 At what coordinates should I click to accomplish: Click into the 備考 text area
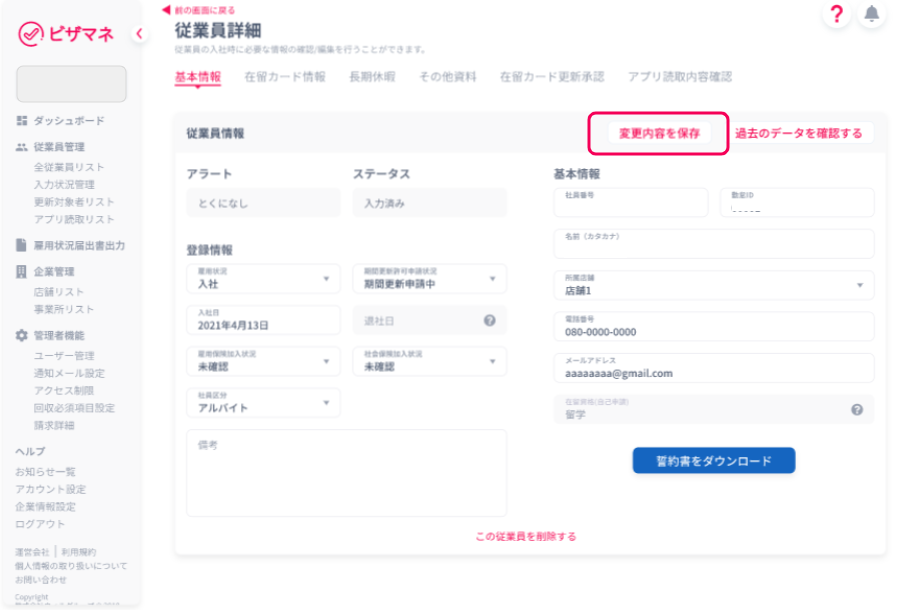click(x=346, y=473)
